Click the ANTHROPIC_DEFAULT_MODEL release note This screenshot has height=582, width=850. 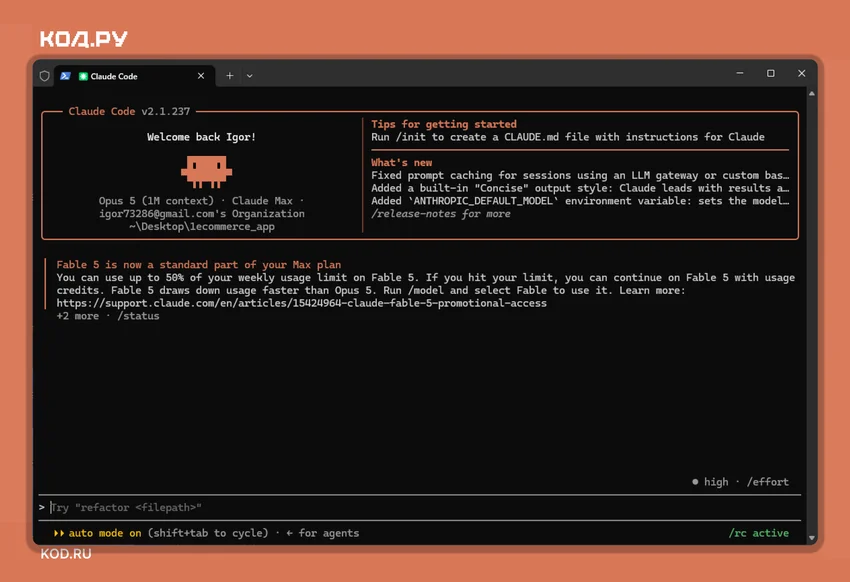pyautogui.click(x=580, y=201)
